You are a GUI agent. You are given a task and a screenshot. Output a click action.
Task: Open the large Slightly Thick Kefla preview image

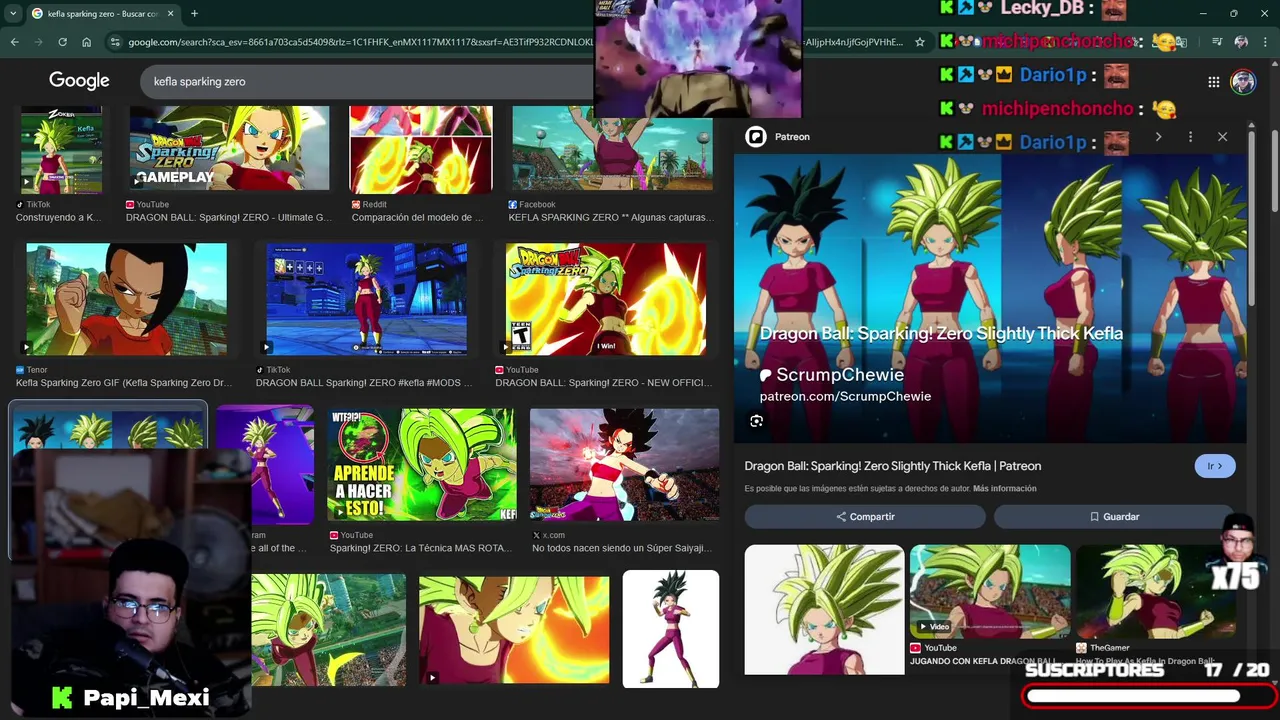(x=990, y=298)
